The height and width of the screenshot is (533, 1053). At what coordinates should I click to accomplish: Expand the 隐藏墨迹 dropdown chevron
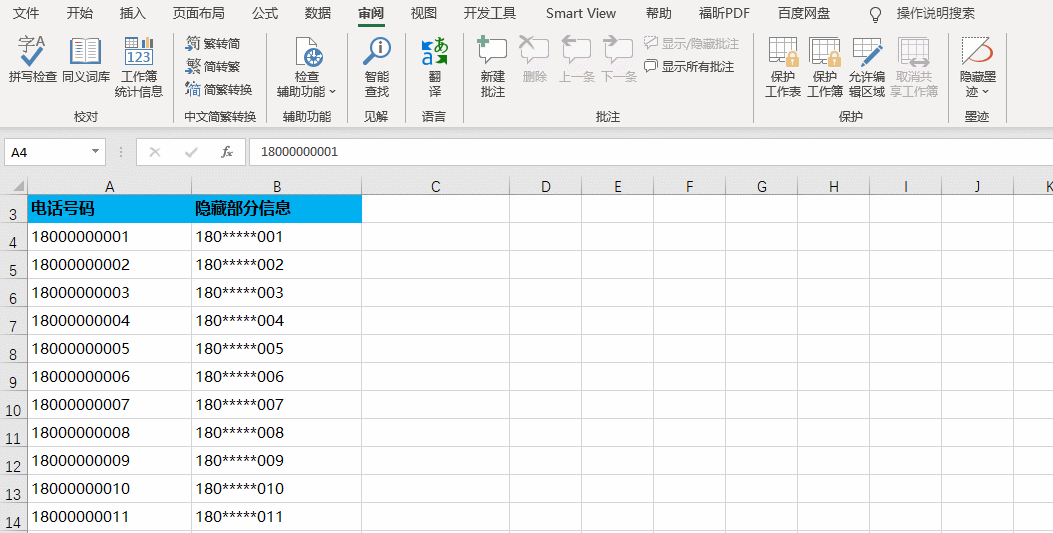tap(985, 92)
